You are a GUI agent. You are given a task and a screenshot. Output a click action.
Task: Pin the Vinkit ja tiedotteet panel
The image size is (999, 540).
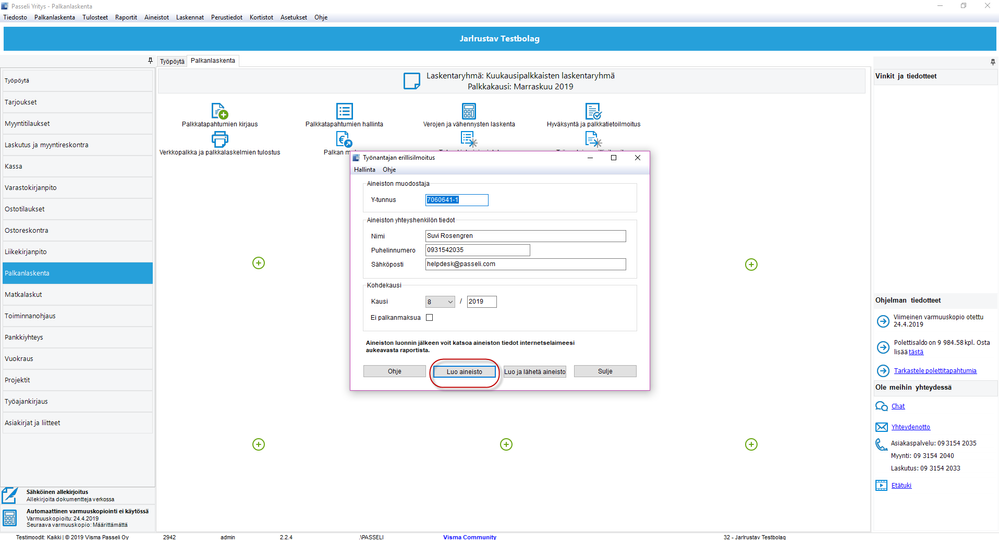[993, 62]
